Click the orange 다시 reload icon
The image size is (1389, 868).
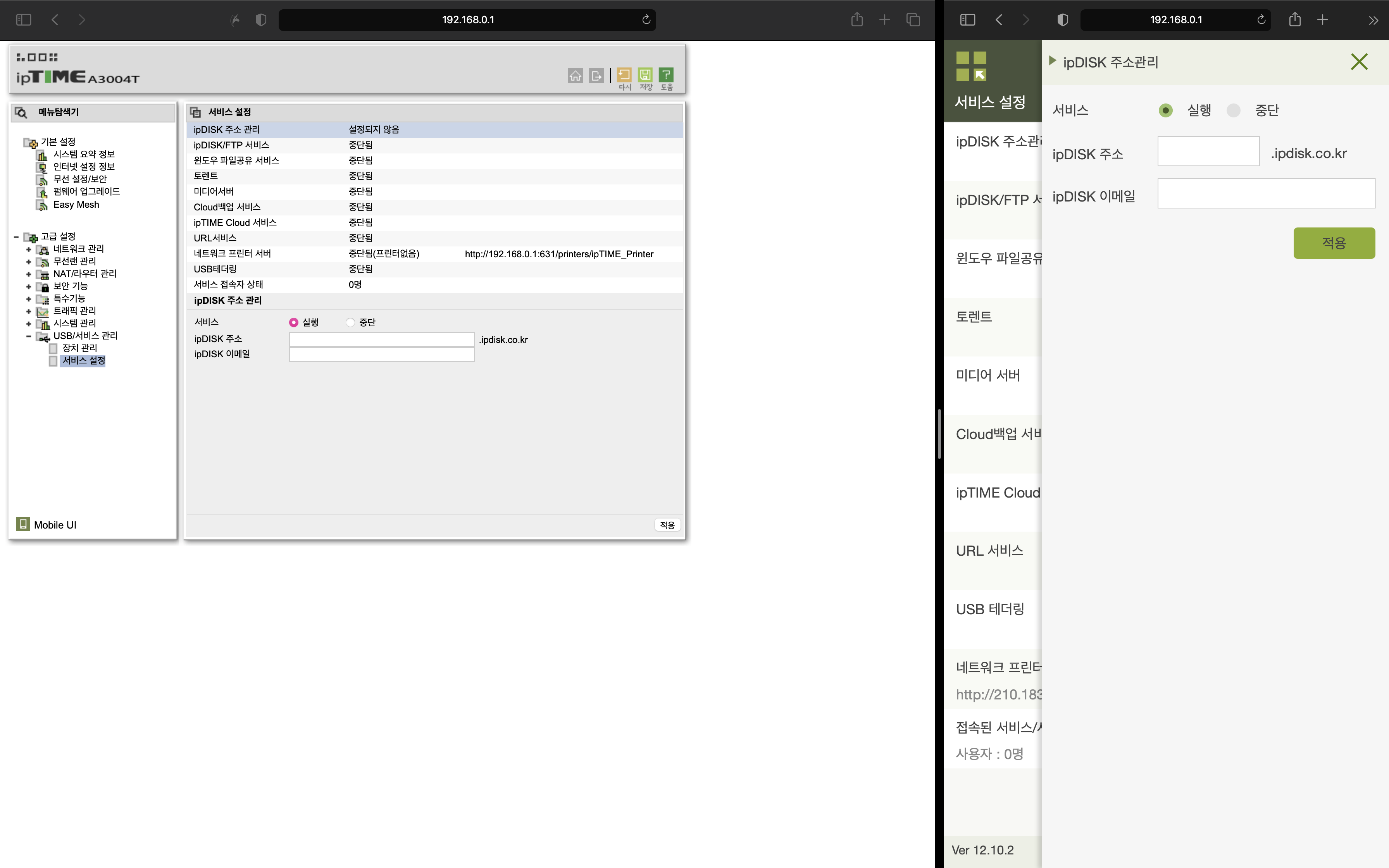click(x=624, y=75)
